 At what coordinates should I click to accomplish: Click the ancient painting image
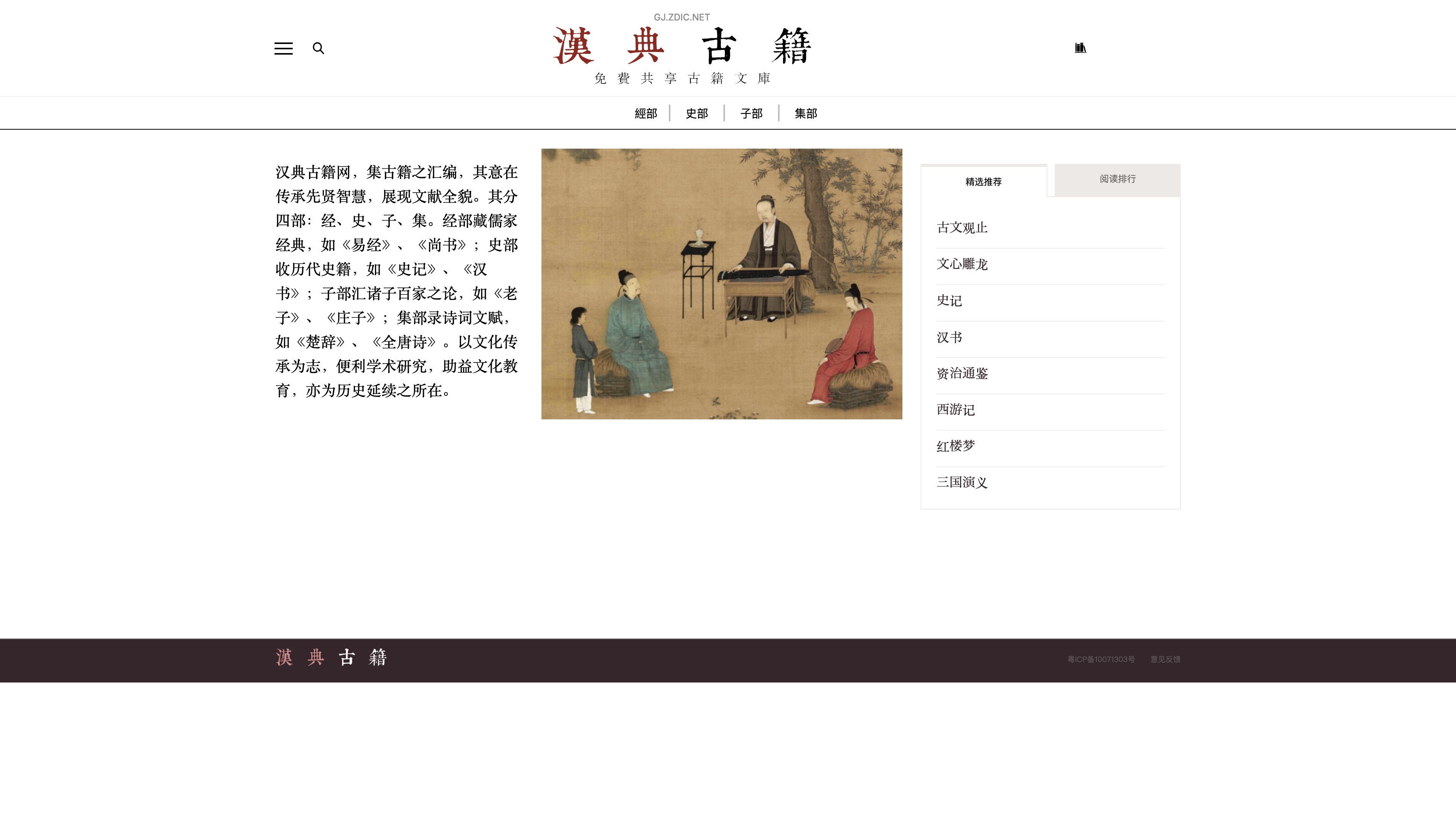pyautogui.click(x=722, y=284)
